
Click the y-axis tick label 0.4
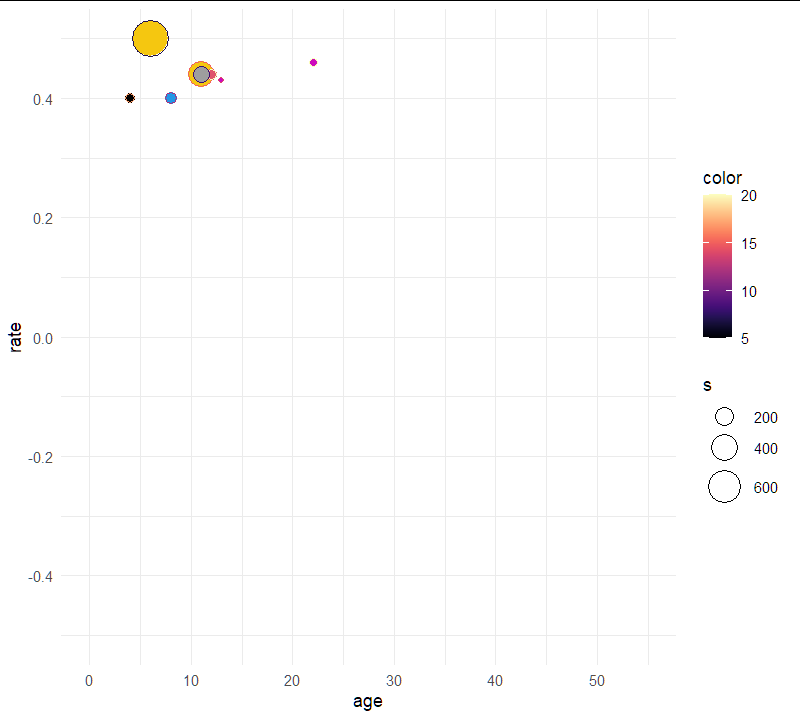coord(43,100)
